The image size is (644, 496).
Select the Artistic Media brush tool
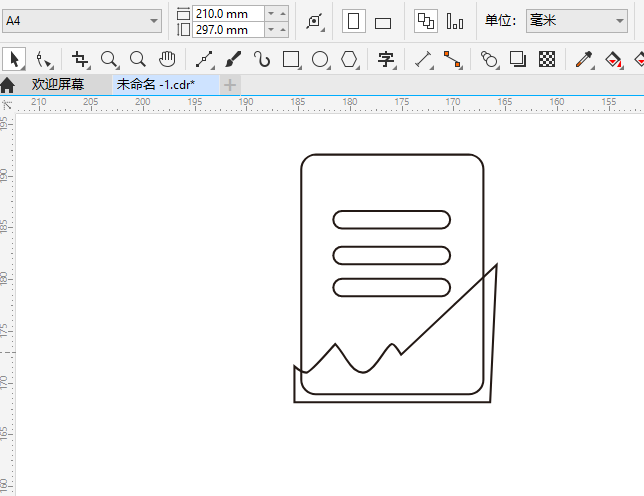click(233, 60)
